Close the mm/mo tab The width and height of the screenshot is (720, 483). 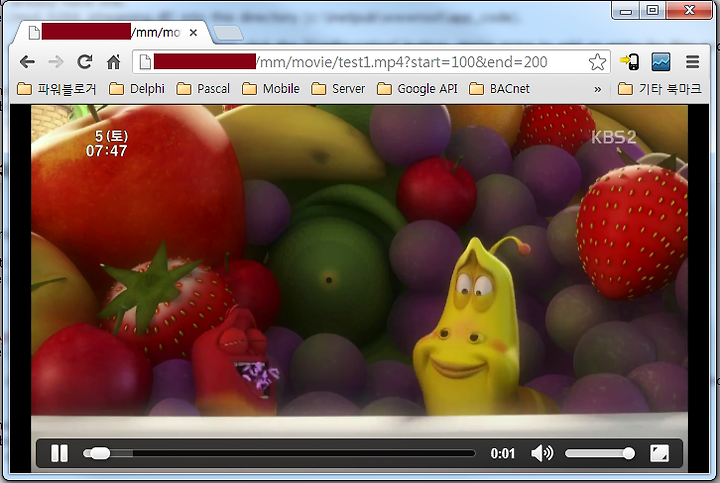pyautogui.click(x=193, y=33)
